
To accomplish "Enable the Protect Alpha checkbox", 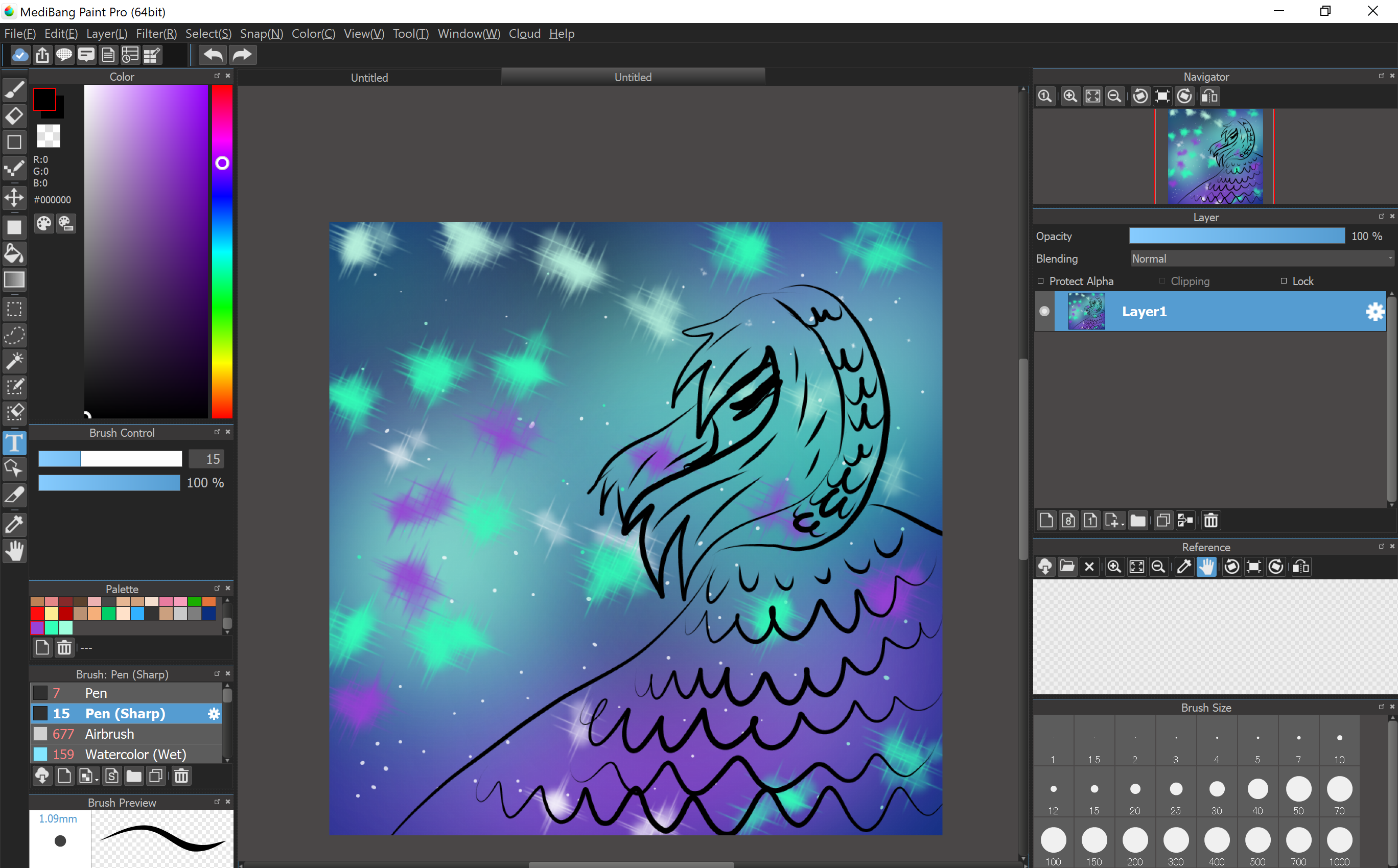I will [1040, 280].
